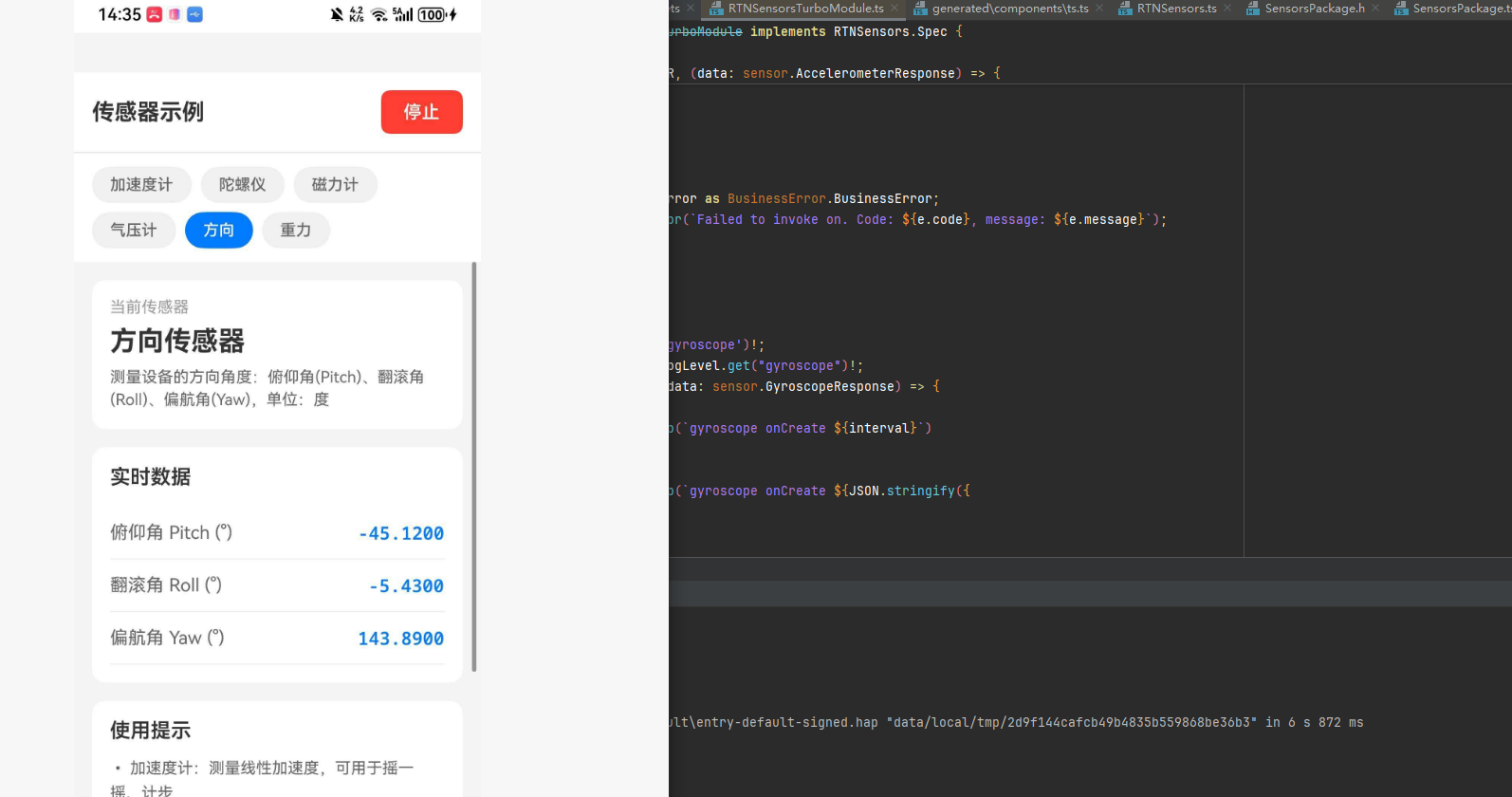Tap the cellular signal bars icon

pos(403,14)
